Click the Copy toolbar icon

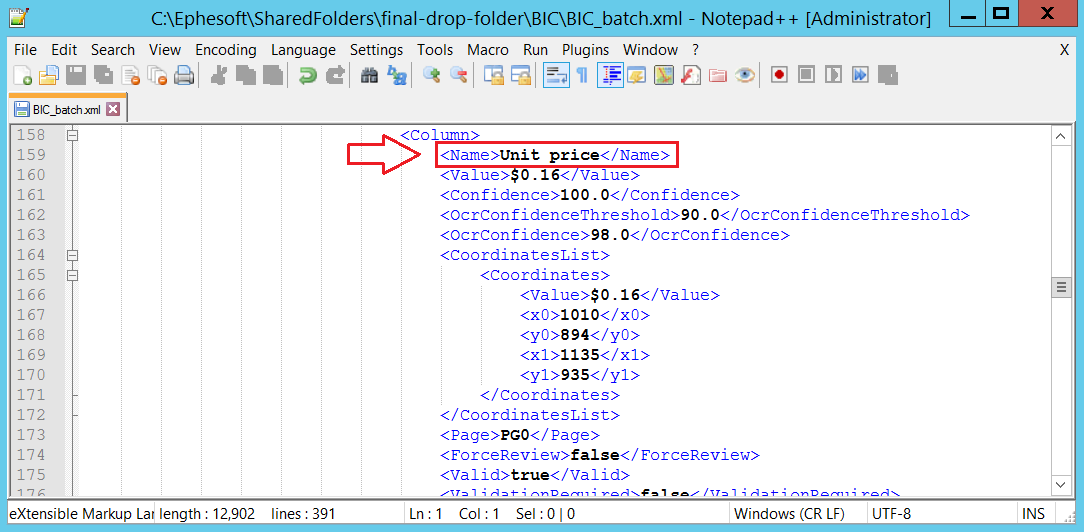pyautogui.click(x=246, y=75)
